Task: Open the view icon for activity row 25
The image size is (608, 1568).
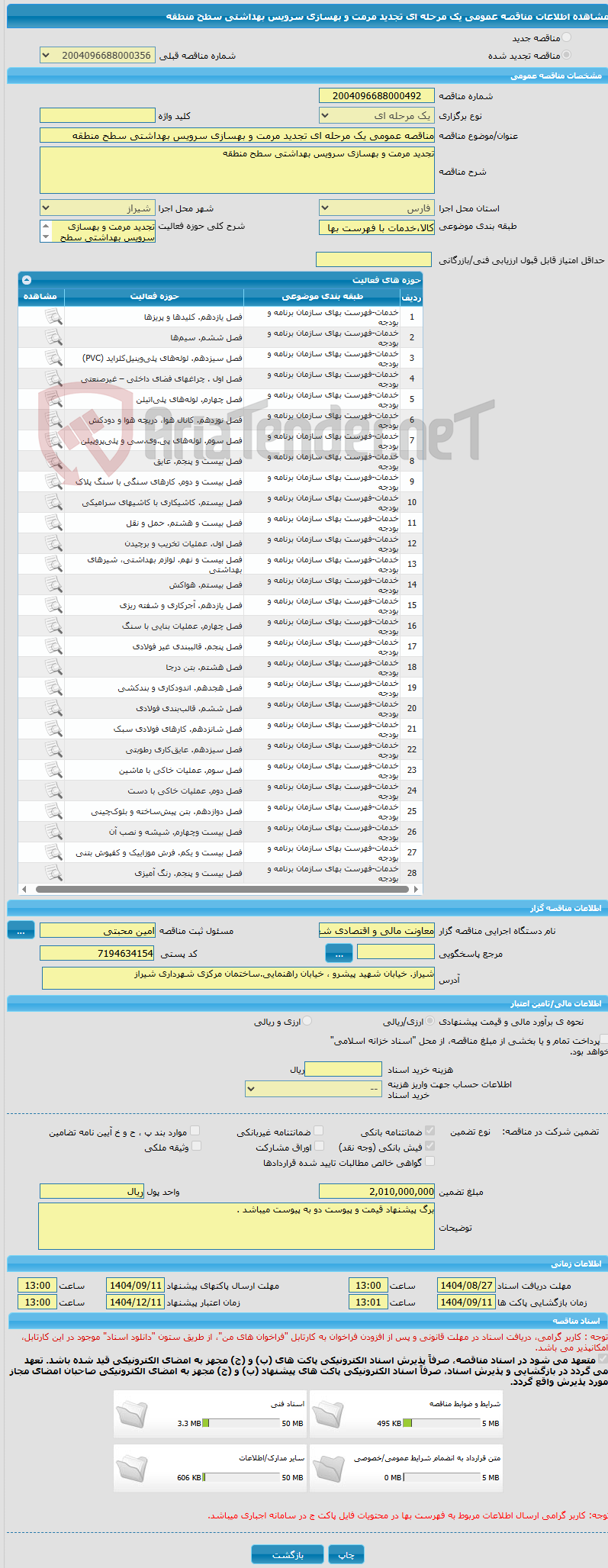Action: 53,811
